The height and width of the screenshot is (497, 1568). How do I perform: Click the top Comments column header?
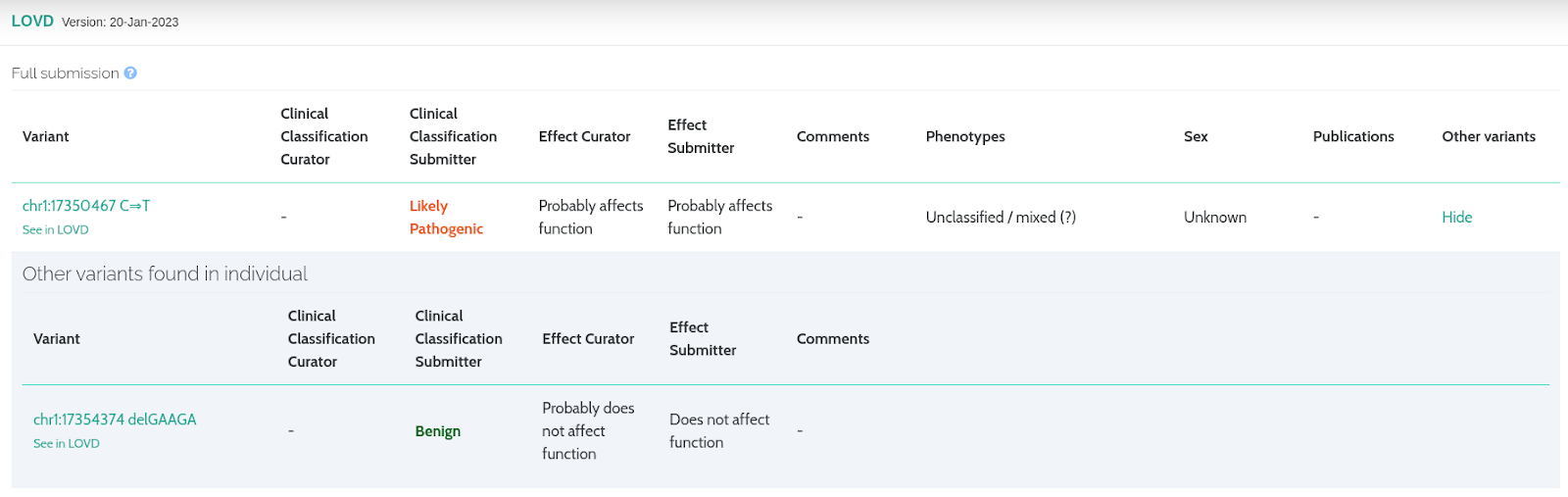coord(833,137)
